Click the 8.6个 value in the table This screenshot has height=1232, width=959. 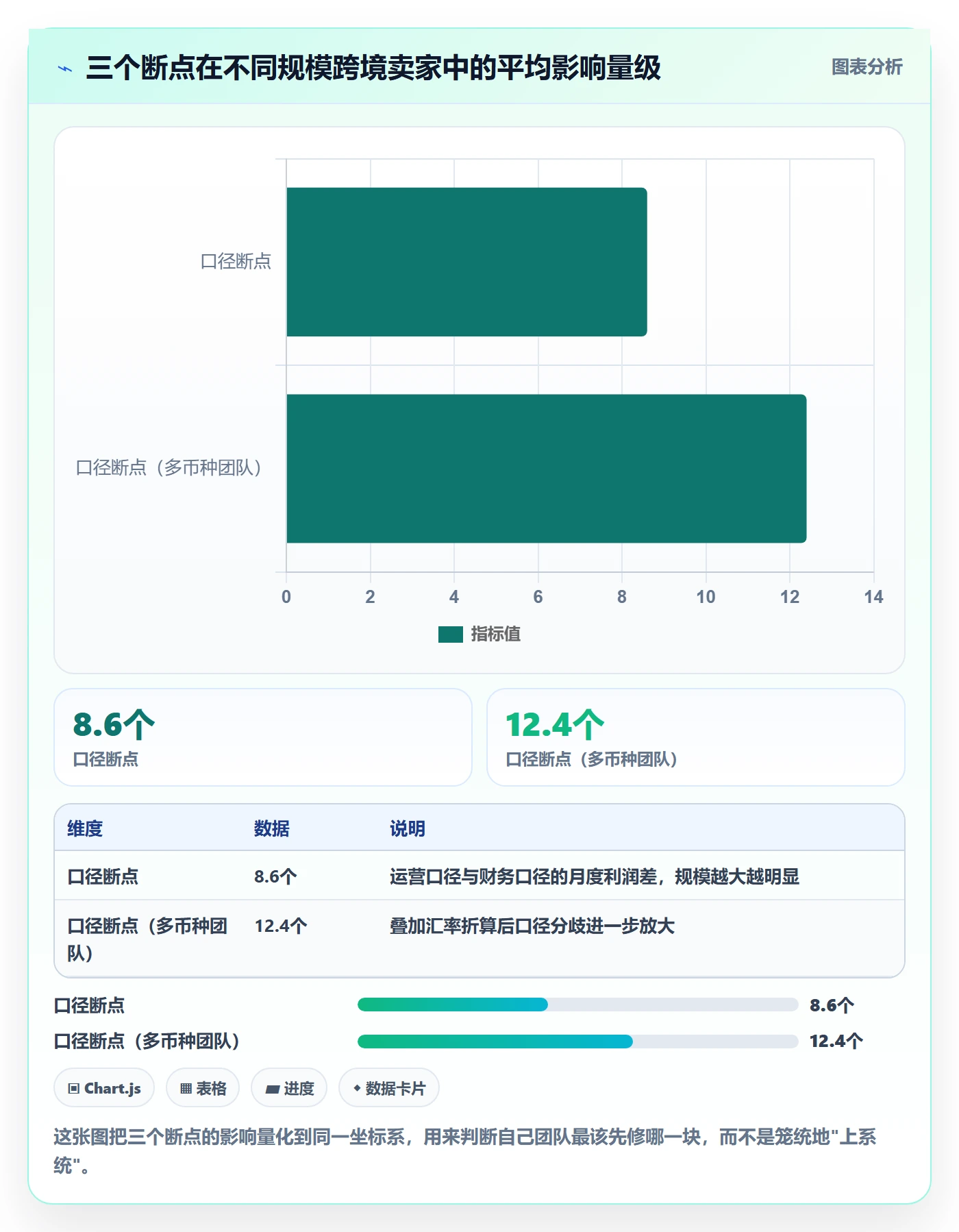pos(275,876)
